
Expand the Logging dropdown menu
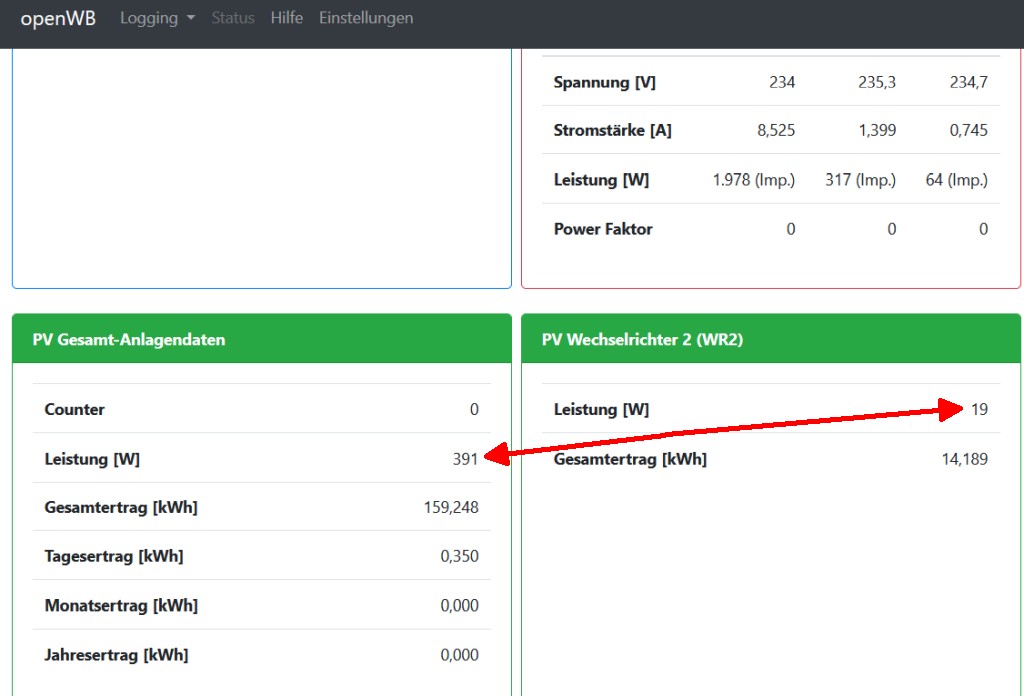coord(157,18)
